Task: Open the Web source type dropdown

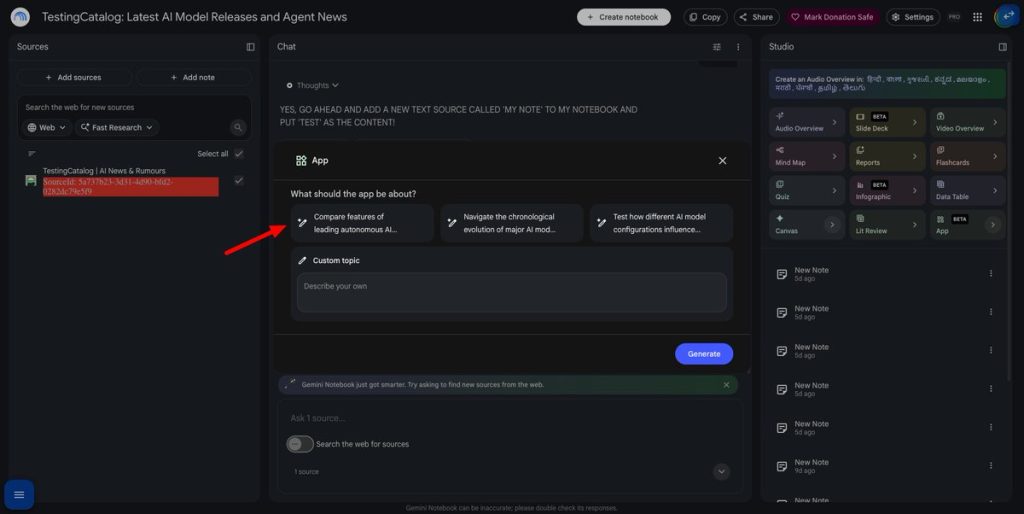Action: point(46,127)
